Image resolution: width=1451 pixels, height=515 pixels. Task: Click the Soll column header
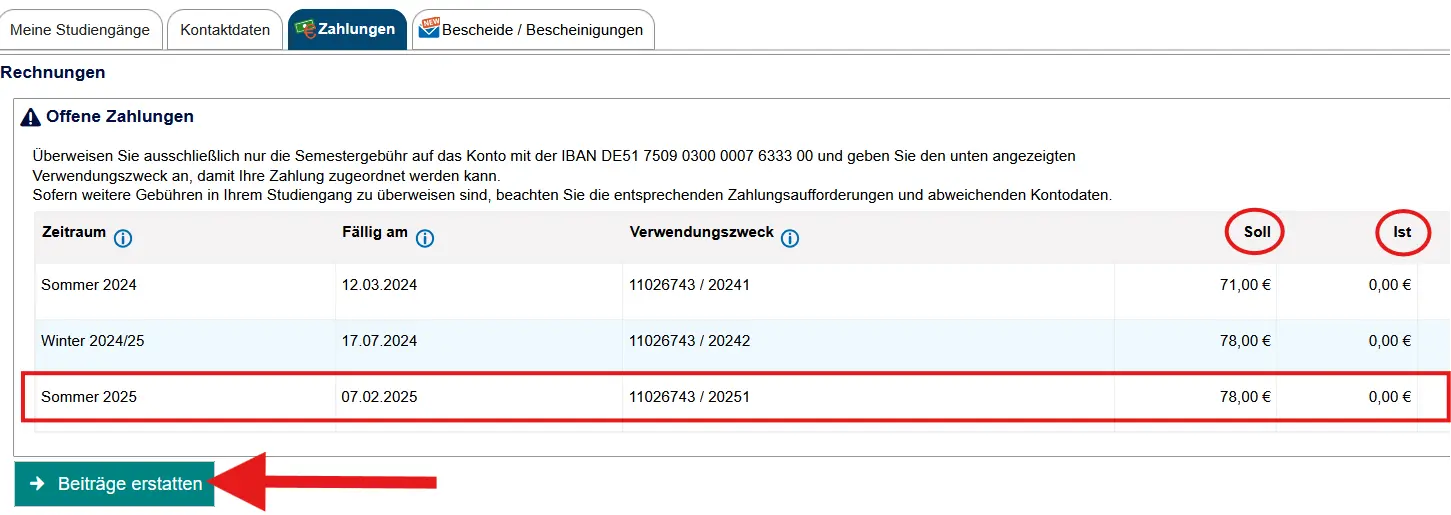point(1256,232)
